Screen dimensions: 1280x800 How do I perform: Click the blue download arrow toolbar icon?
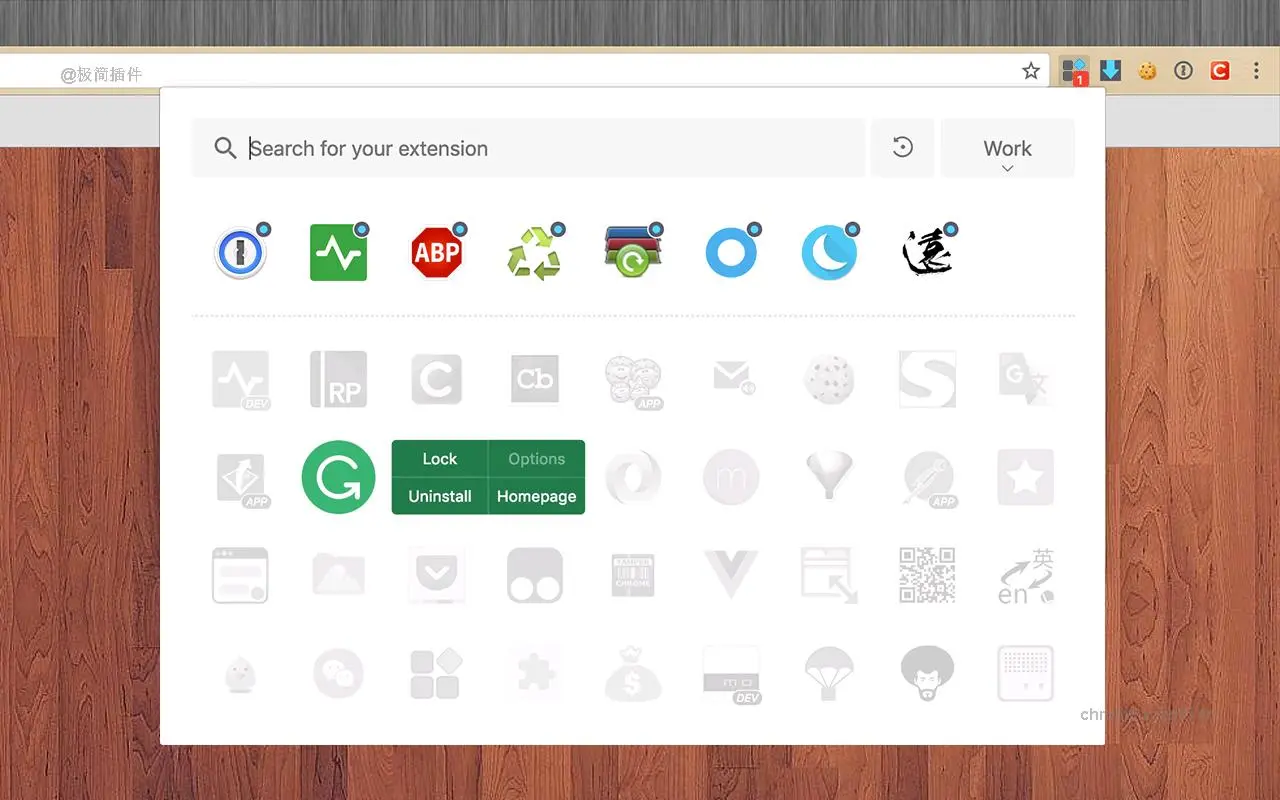click(x=1110, y=71)
